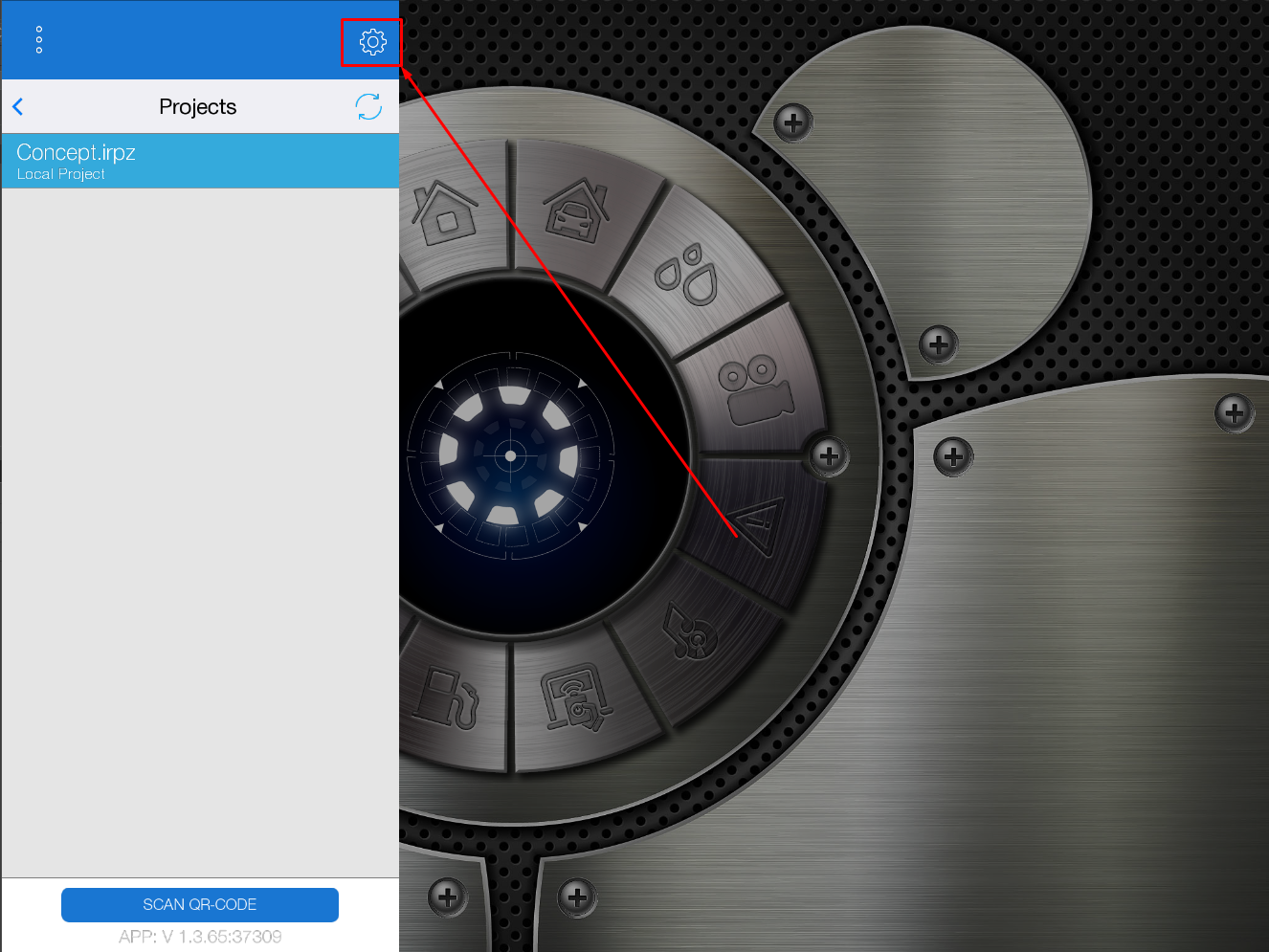Click the glowing center dial of wheel

pos(510,456)
